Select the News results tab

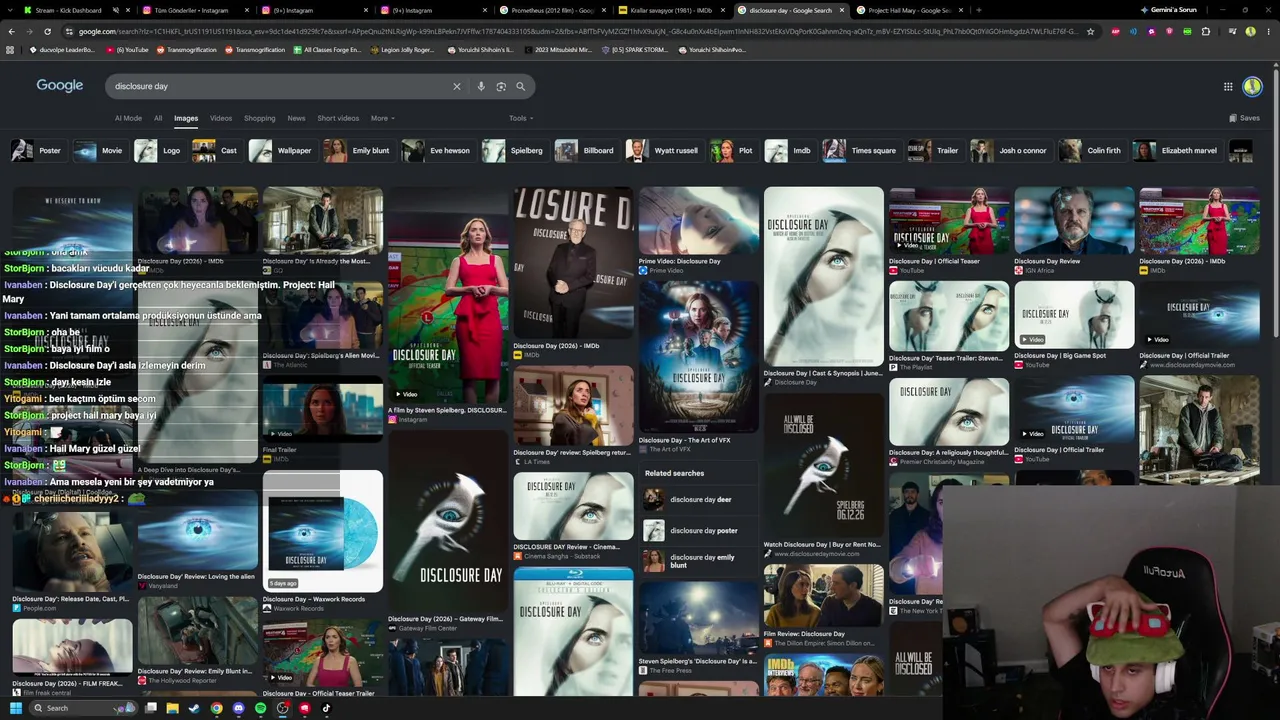tap(296, 118)
